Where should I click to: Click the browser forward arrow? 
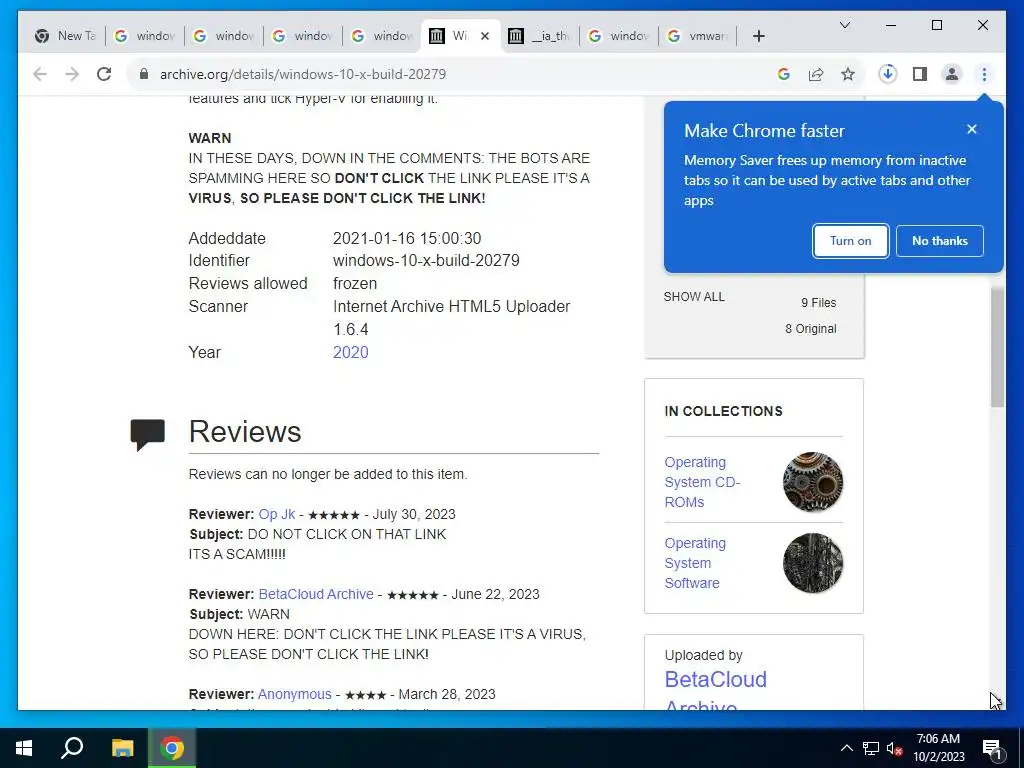72,74
